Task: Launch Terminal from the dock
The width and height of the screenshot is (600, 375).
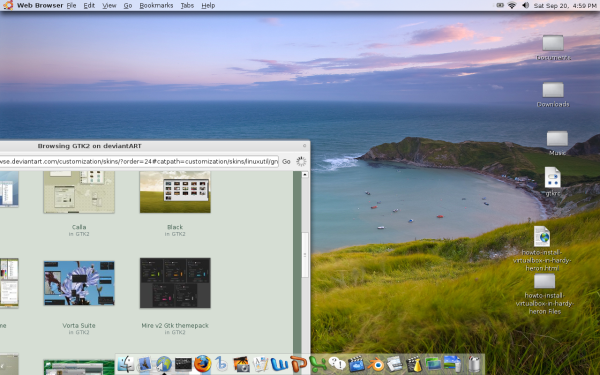Action: [x=183, y=364]
